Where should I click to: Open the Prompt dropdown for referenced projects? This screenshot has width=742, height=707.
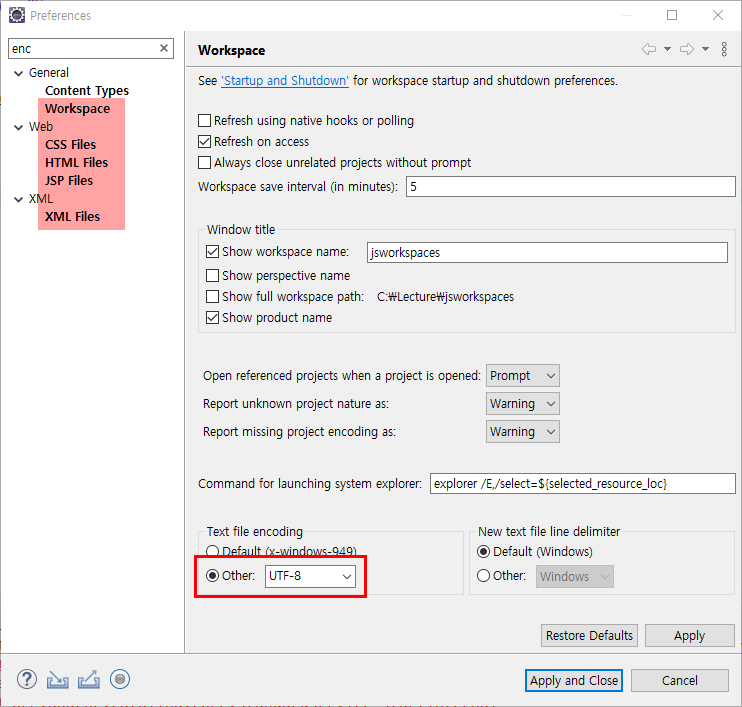[522, 376]
